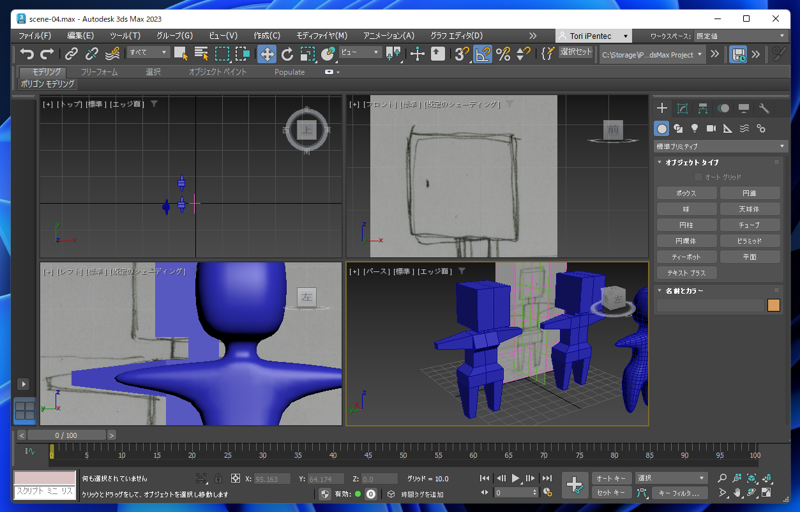800x512 pixels.
Task: Open the Modify panel tab icon
Action: [x=682, y=108]
